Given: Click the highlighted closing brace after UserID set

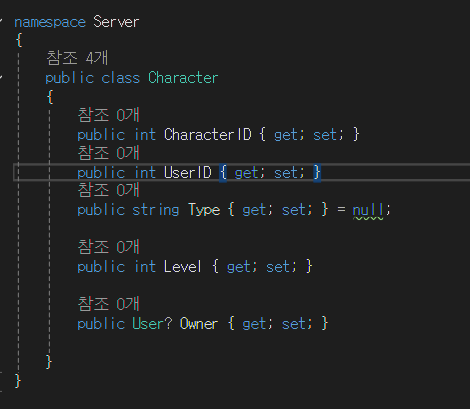Looking at the screenshot, I should click(x=317, y=172).
